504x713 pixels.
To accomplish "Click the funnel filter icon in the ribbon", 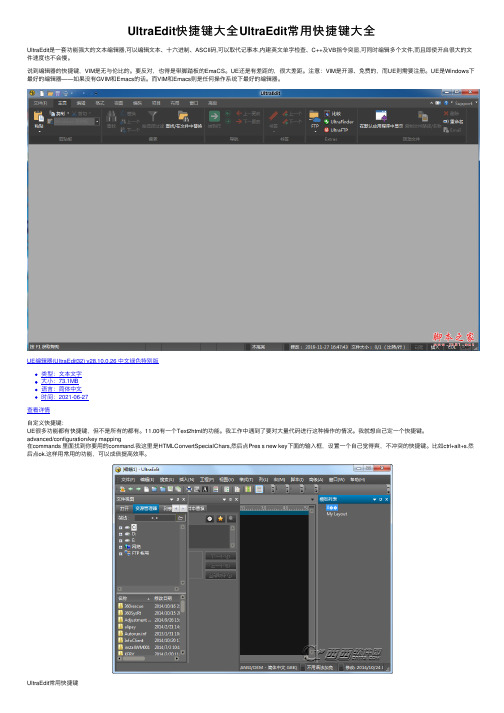I will pos(153,116).
